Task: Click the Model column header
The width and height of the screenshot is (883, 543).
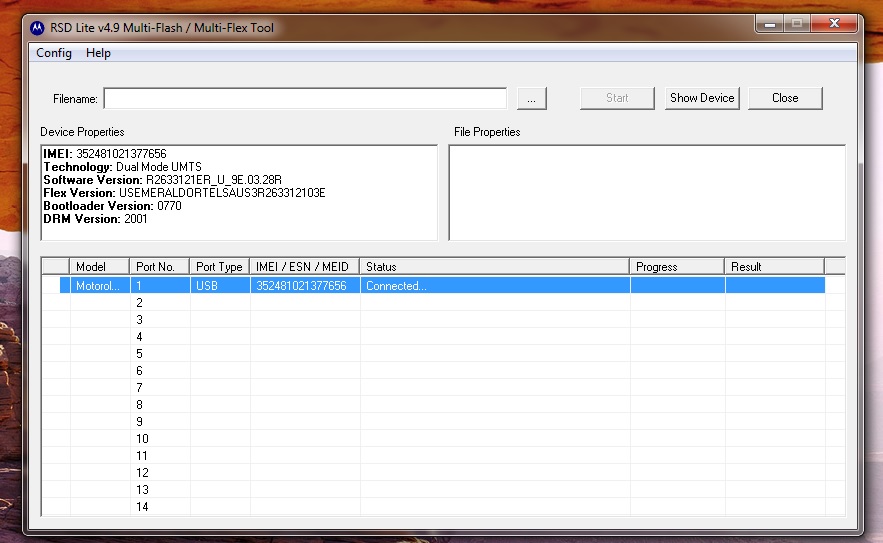Action: click(x=99, y=266)
